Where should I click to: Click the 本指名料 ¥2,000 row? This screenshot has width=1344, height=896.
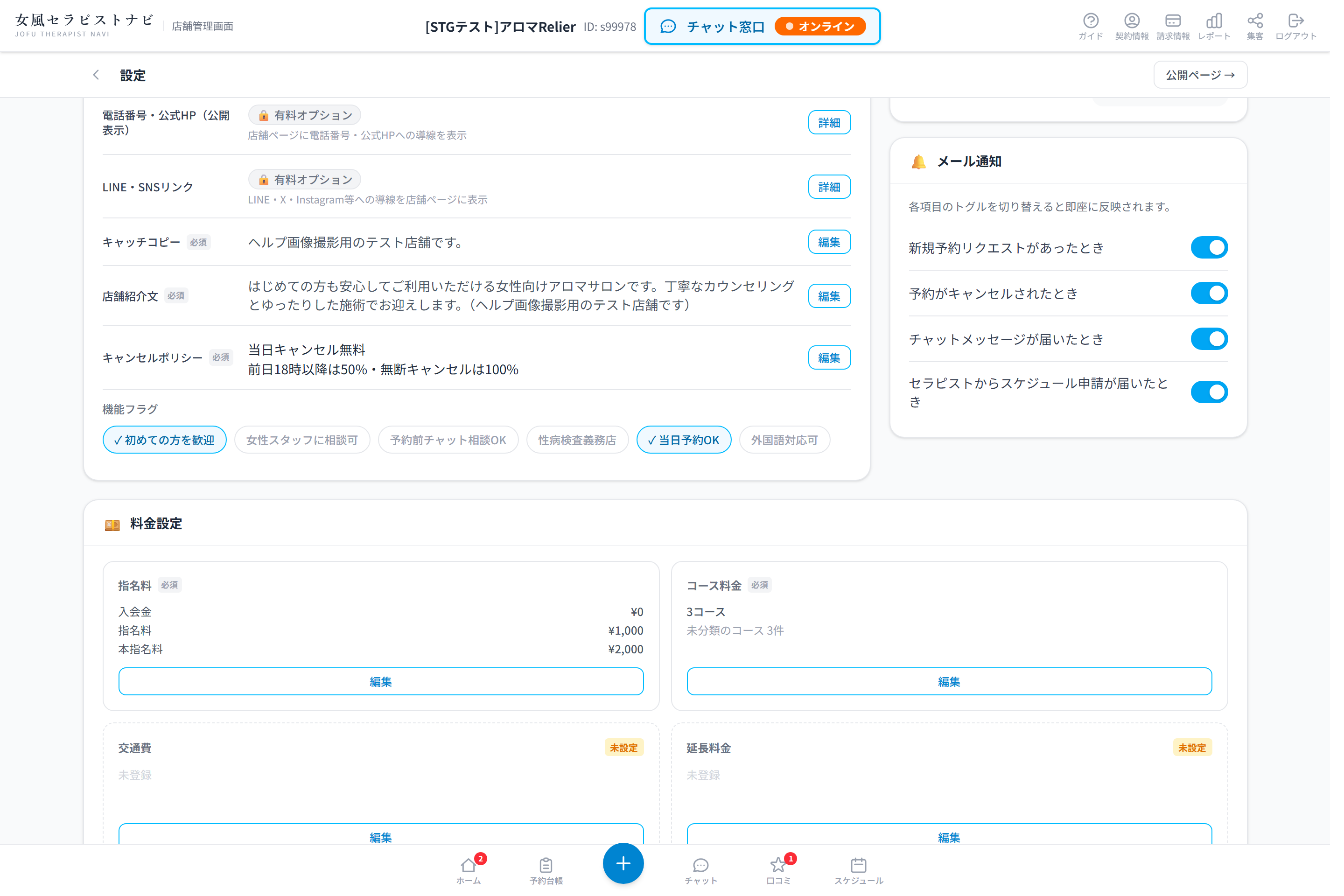click(385, 655)
